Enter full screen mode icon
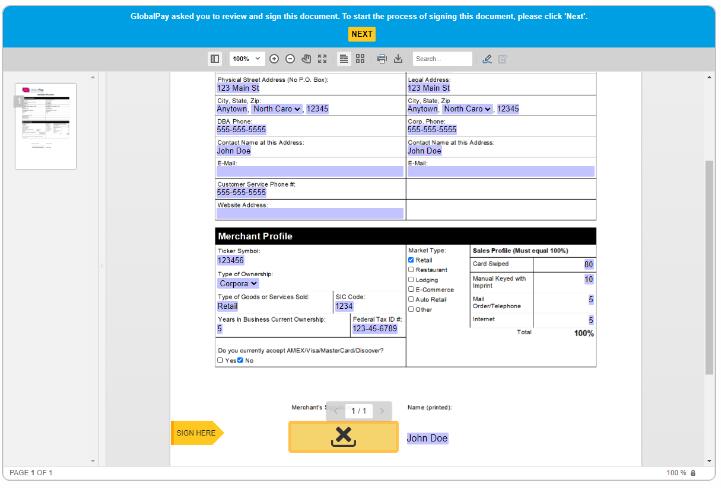 coord(322,59)
